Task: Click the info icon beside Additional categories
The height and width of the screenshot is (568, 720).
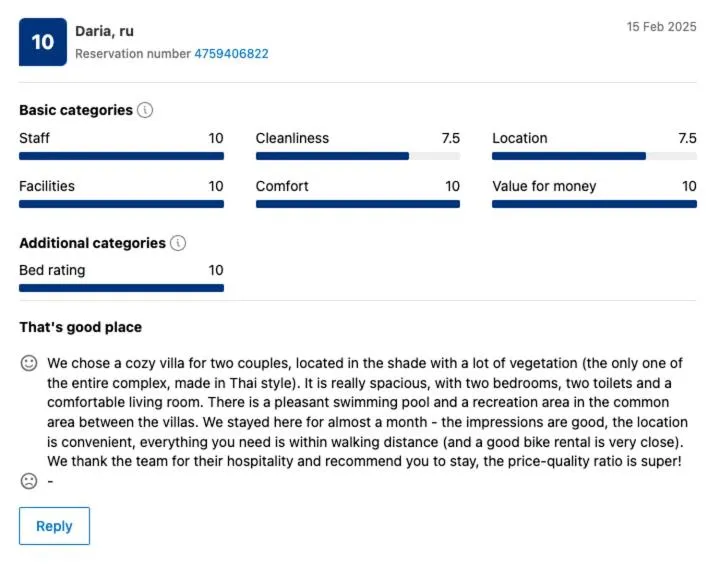Action: tap(178, 243)
